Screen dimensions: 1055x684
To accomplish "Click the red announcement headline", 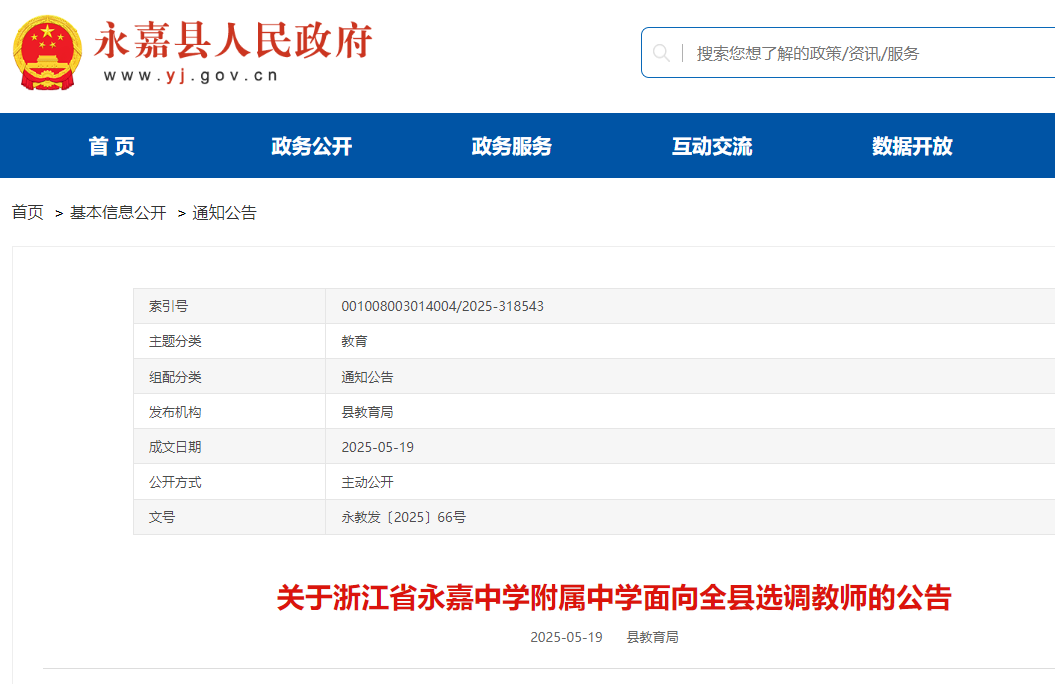I will tap(614, 597).
